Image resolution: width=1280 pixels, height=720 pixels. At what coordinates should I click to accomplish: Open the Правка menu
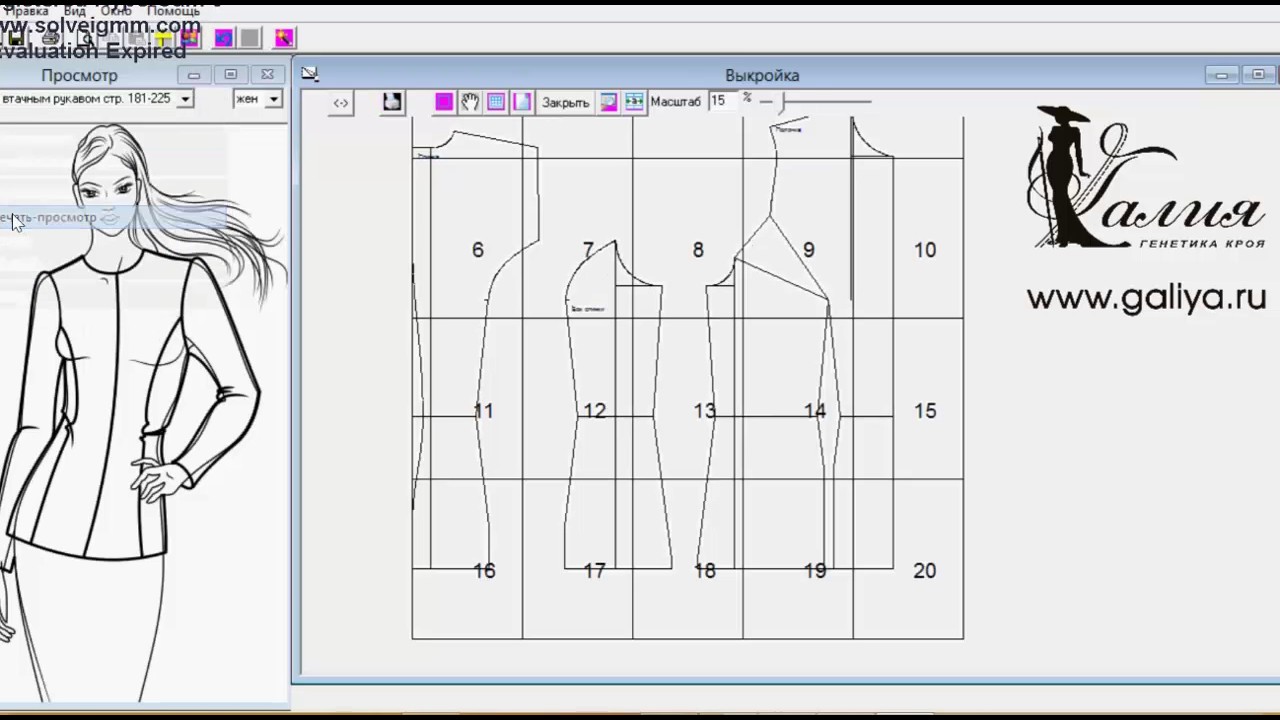coord(27,11)
